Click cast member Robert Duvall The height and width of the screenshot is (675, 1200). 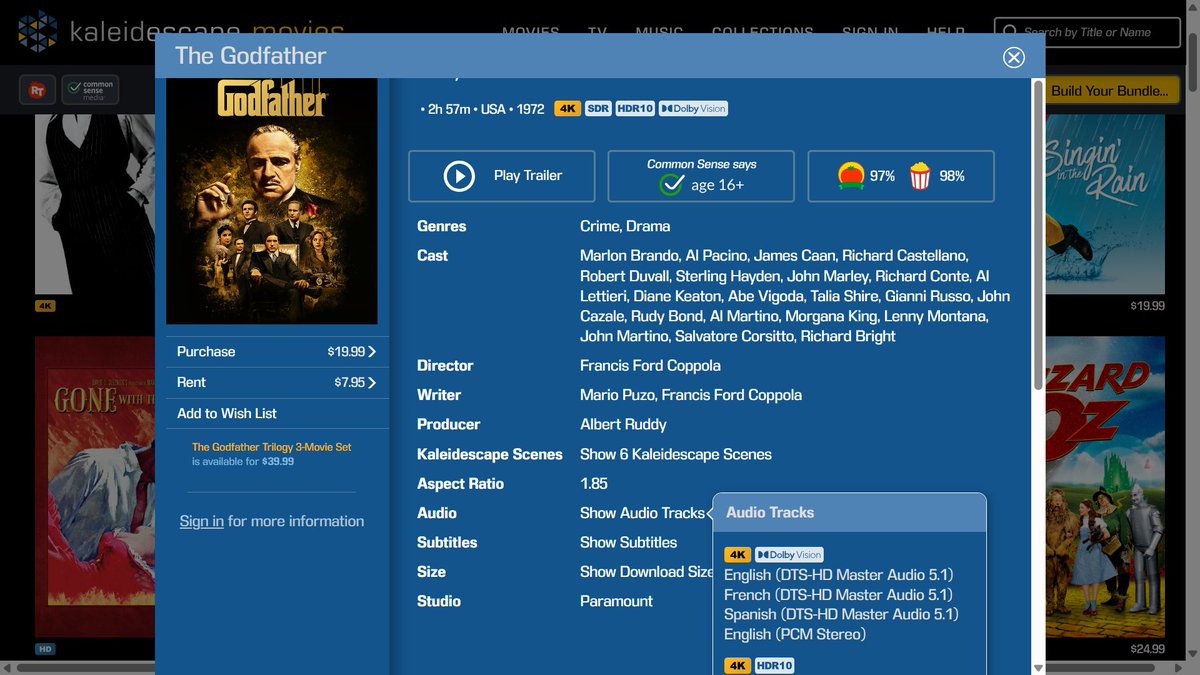623,276
